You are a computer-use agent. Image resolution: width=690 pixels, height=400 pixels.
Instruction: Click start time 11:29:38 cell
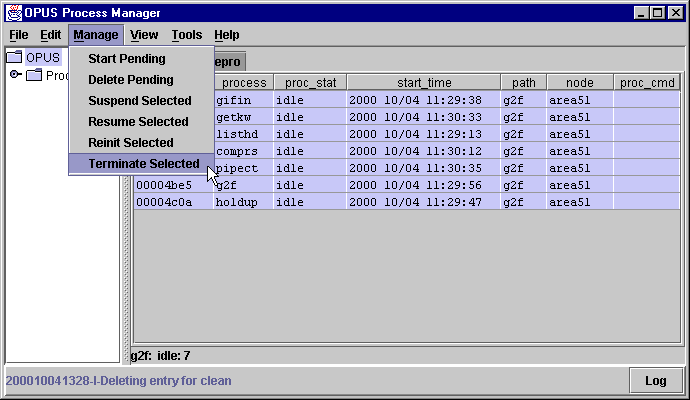pos(424,100)
